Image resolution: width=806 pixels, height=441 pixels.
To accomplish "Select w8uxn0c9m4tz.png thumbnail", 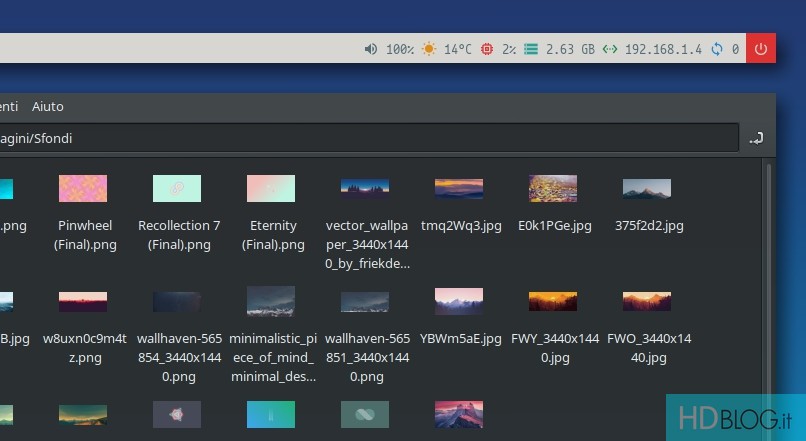I will pyautogui.click(x=83, y=301).
